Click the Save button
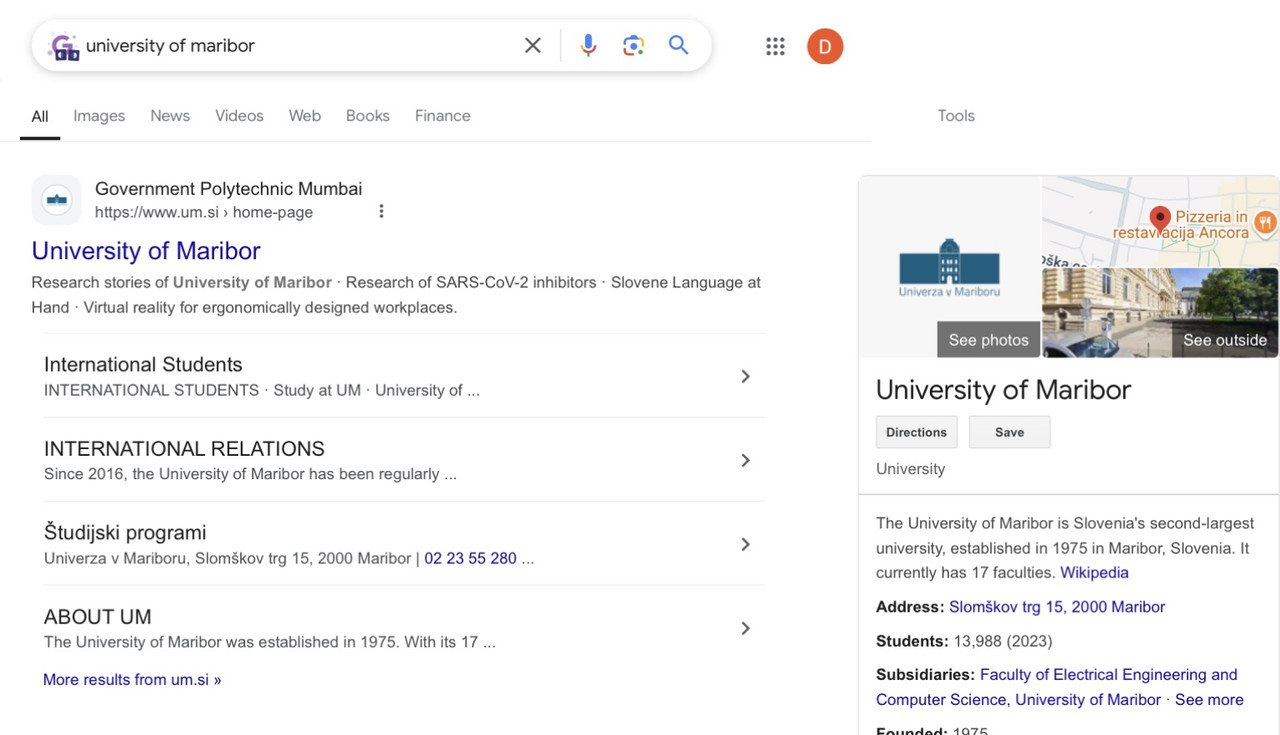The height and width of the screenshot is (735, 1280). (1009, 432)
